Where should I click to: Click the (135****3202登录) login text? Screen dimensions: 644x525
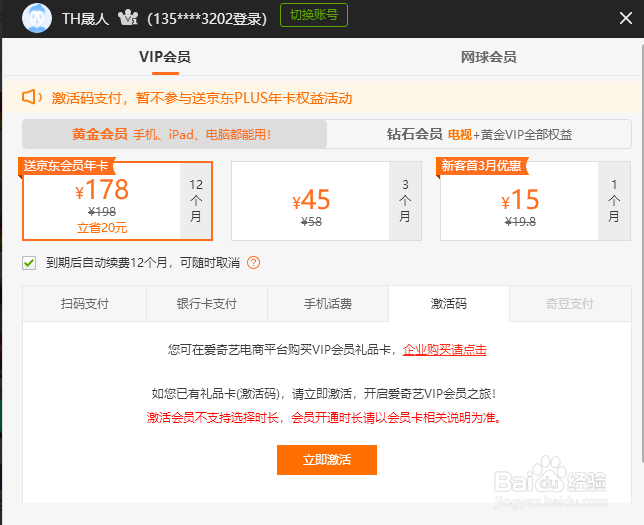[207, 19]
